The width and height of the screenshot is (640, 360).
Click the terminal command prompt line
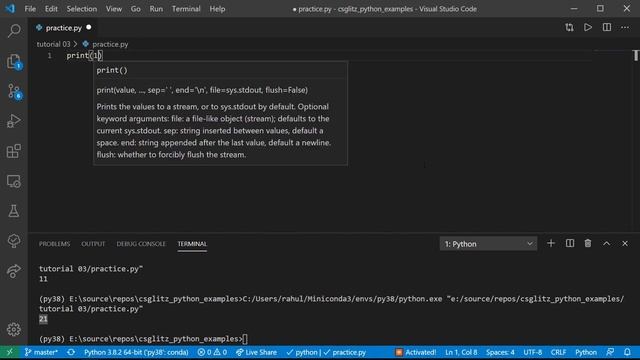[x=143, y=339]
